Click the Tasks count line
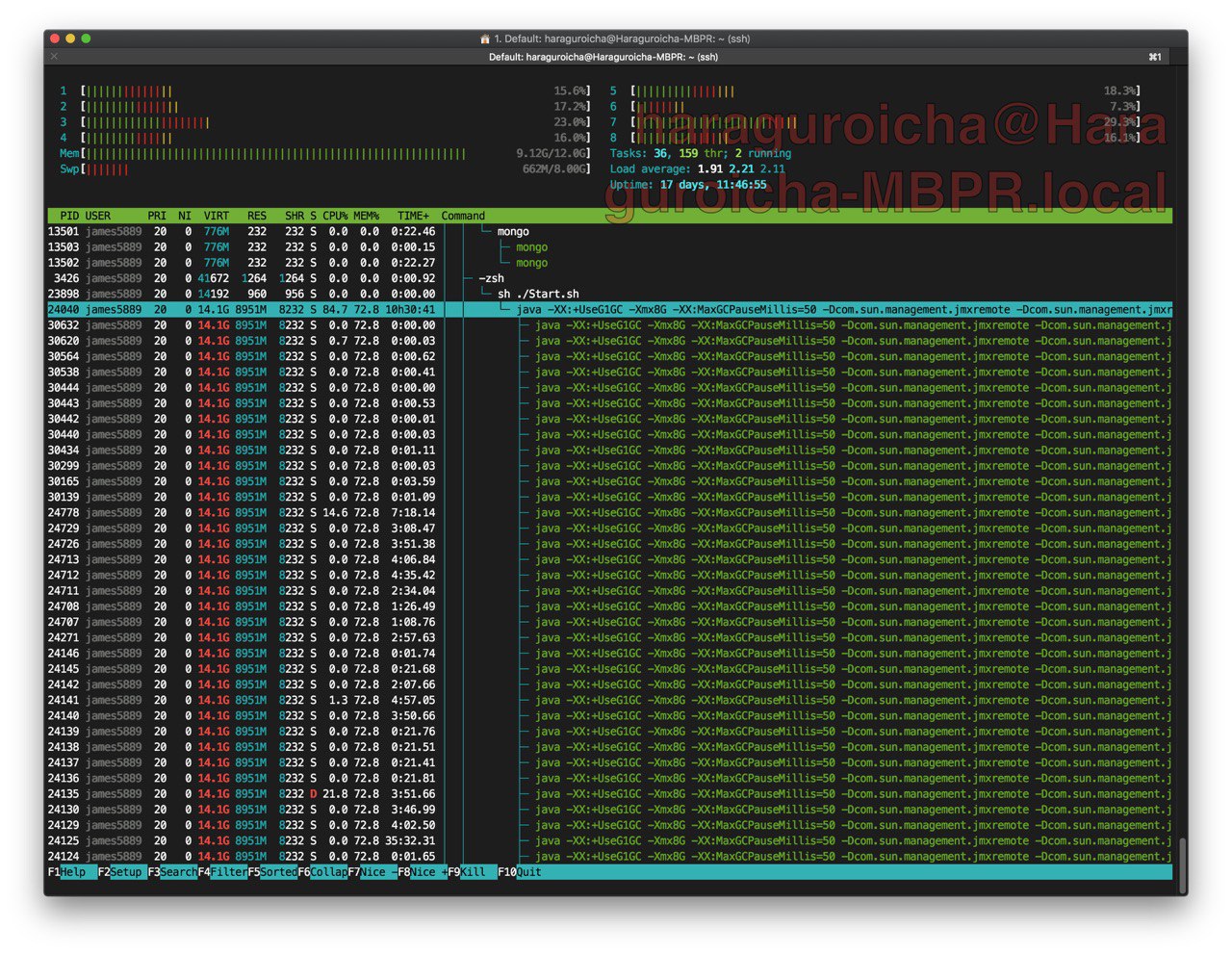The width and height of the screenshot is (1232, 954). (701, 153)
